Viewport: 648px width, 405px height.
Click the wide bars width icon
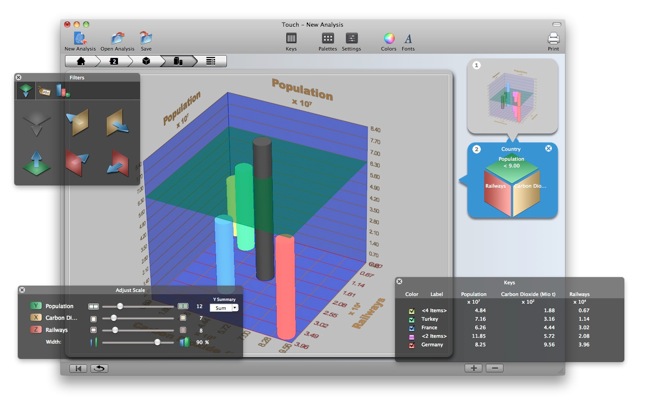[x=184, y=342]
